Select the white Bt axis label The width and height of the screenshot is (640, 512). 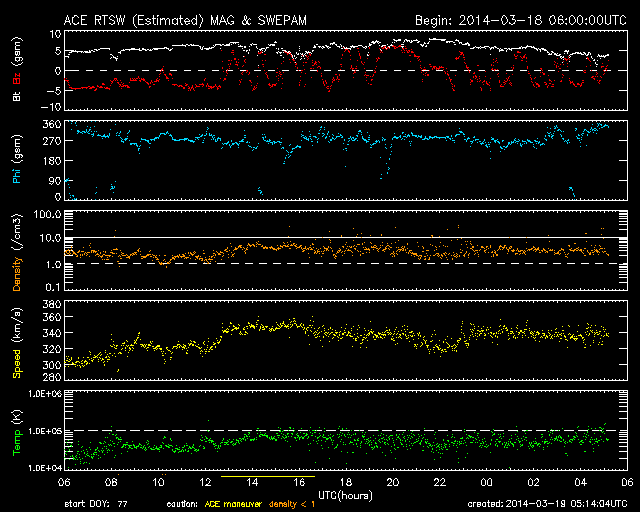point(16,96)
